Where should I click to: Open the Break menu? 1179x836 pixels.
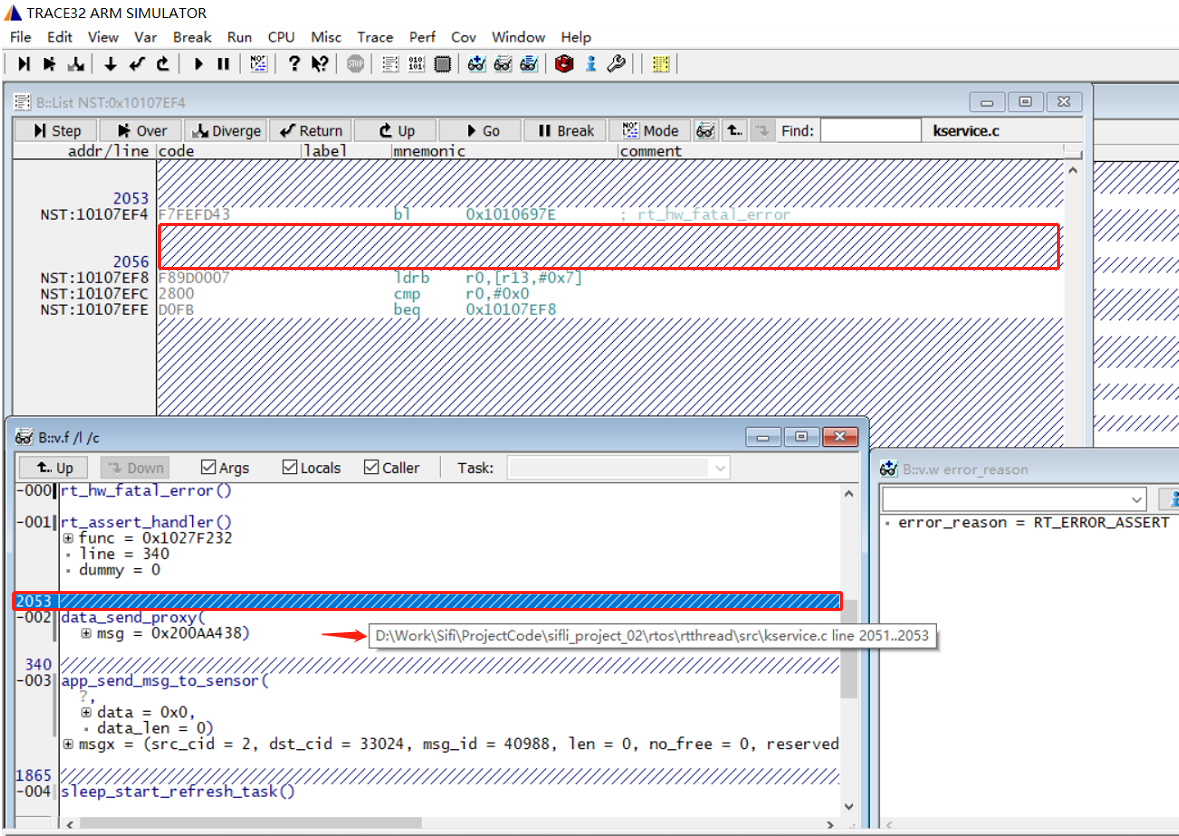coord(192,37)
